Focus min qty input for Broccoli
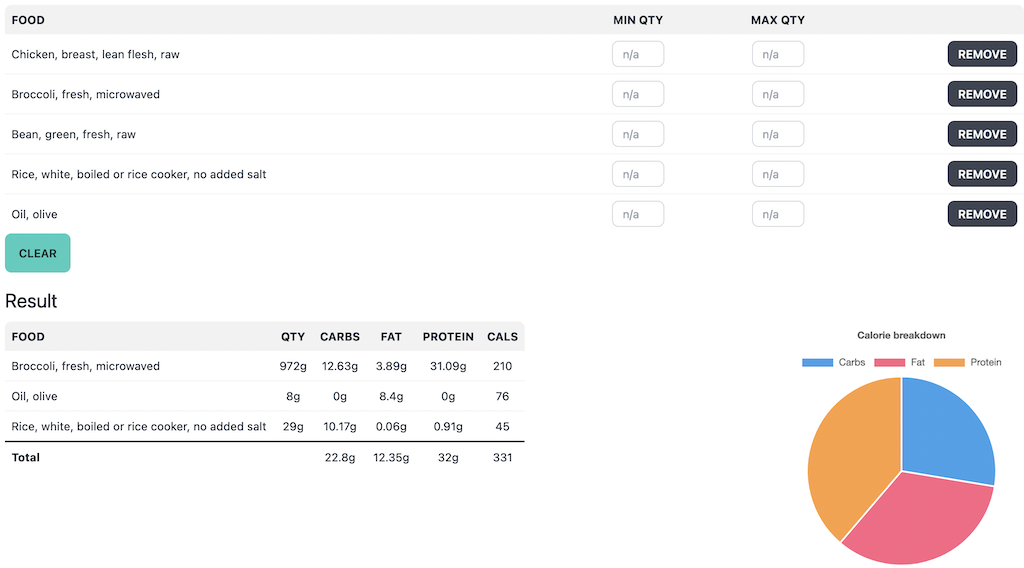The image size is (1024, 568). point(637,94)
